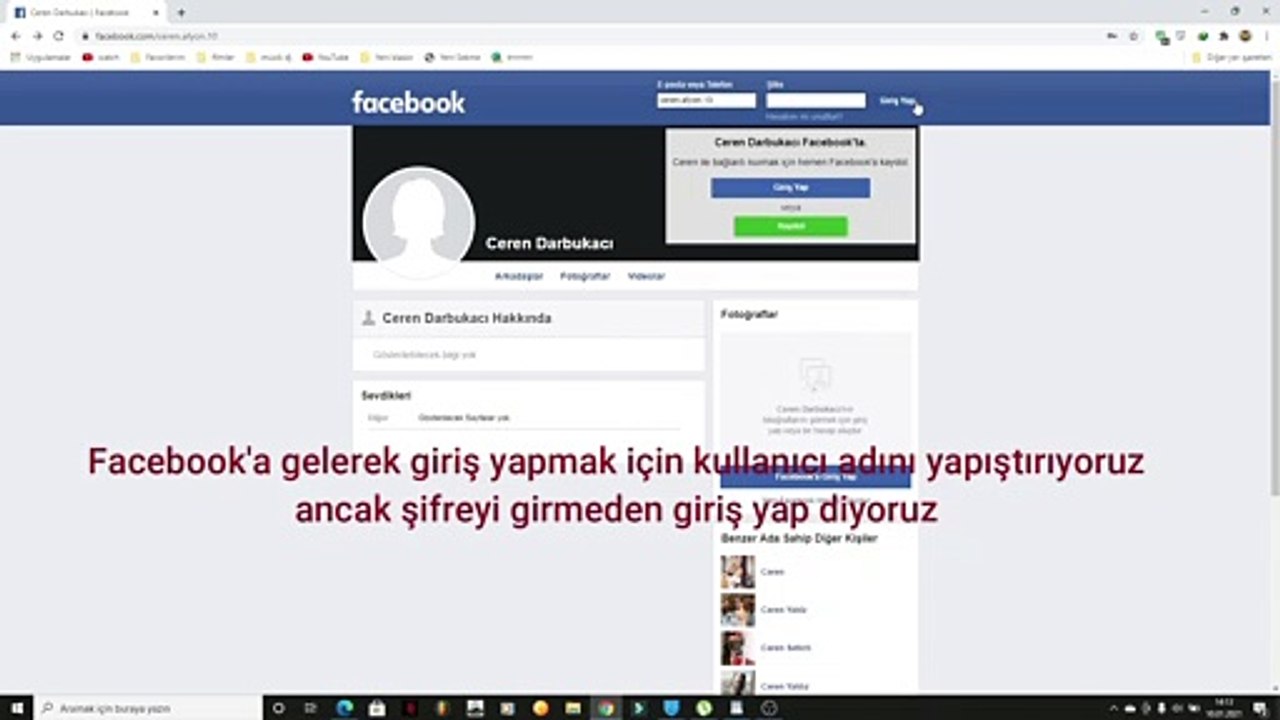
Task: Open the profile picture placeholder of Ceren Darbukacı
Action: 418,222
